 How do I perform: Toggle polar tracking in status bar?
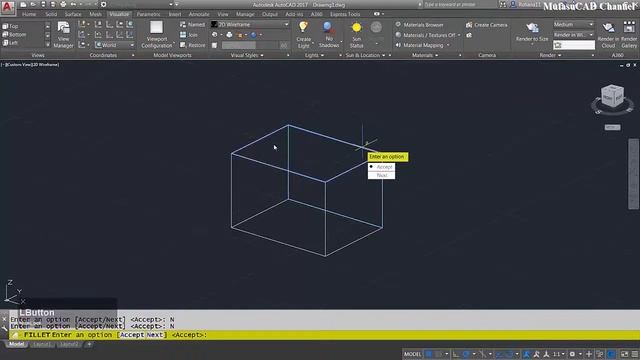[466, 354]
